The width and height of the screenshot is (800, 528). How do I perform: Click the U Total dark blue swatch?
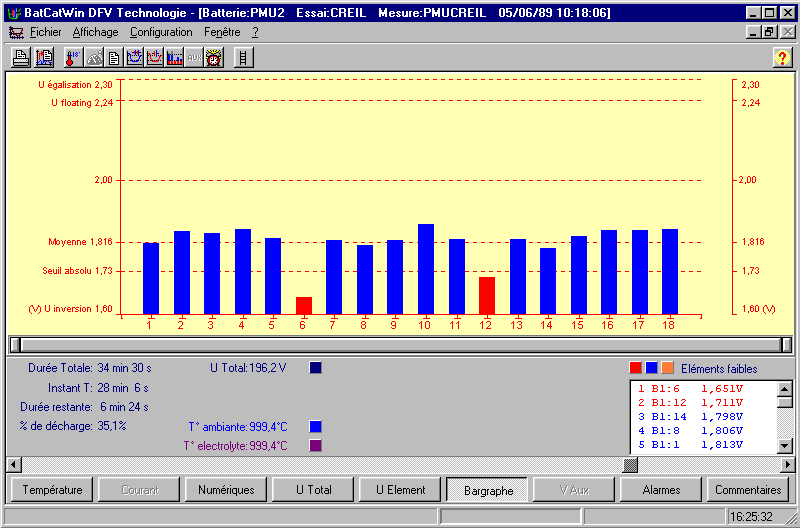pos(315,368)
